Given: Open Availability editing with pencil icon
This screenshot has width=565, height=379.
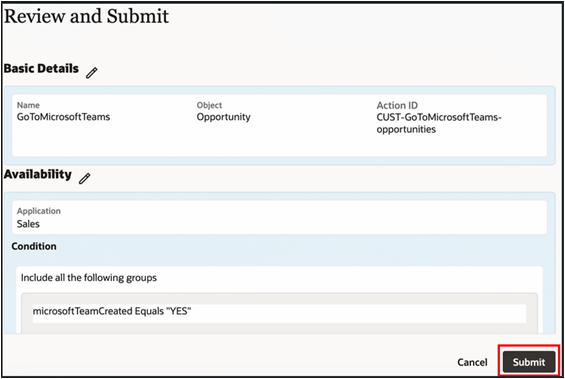Looking at the screenshot, I should click(85, 178).
